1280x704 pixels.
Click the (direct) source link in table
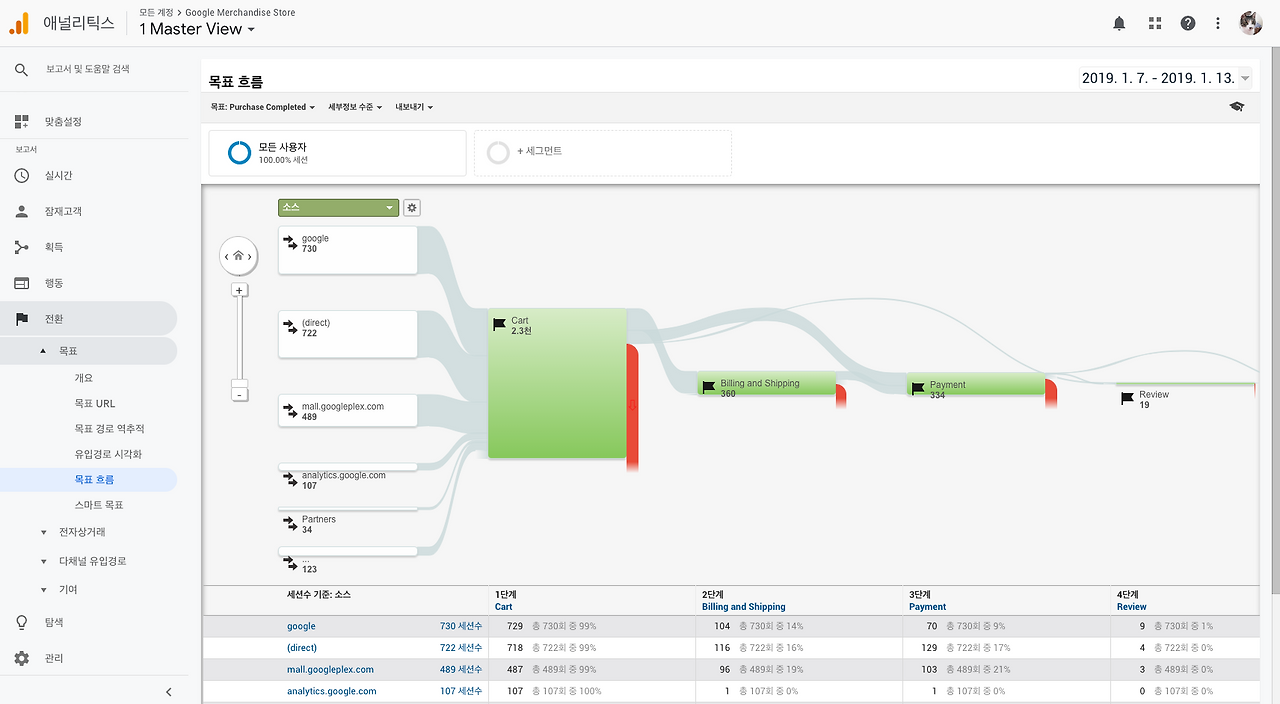[x=302, y=648]
